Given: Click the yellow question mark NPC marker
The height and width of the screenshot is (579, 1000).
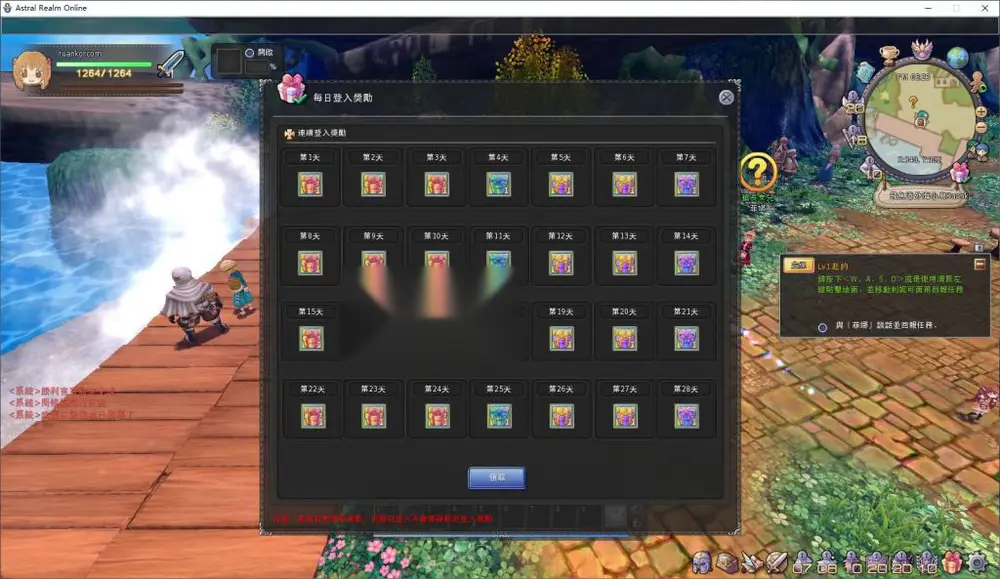Looking at the screenshot, I should (758, 172).
